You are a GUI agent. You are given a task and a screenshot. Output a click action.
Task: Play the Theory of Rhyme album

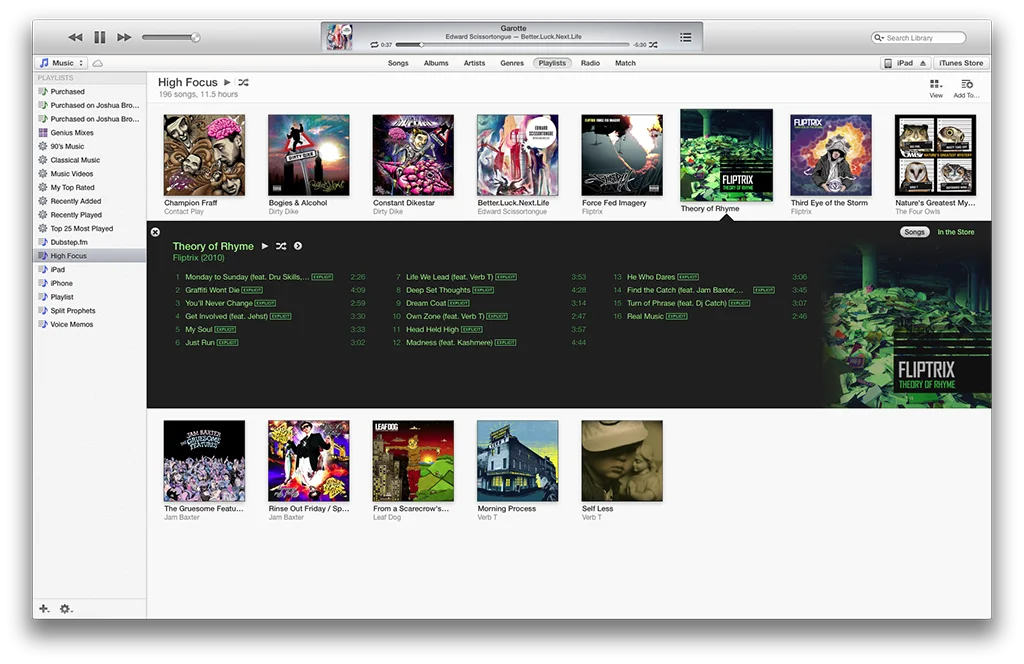click(x=264, y=246)
